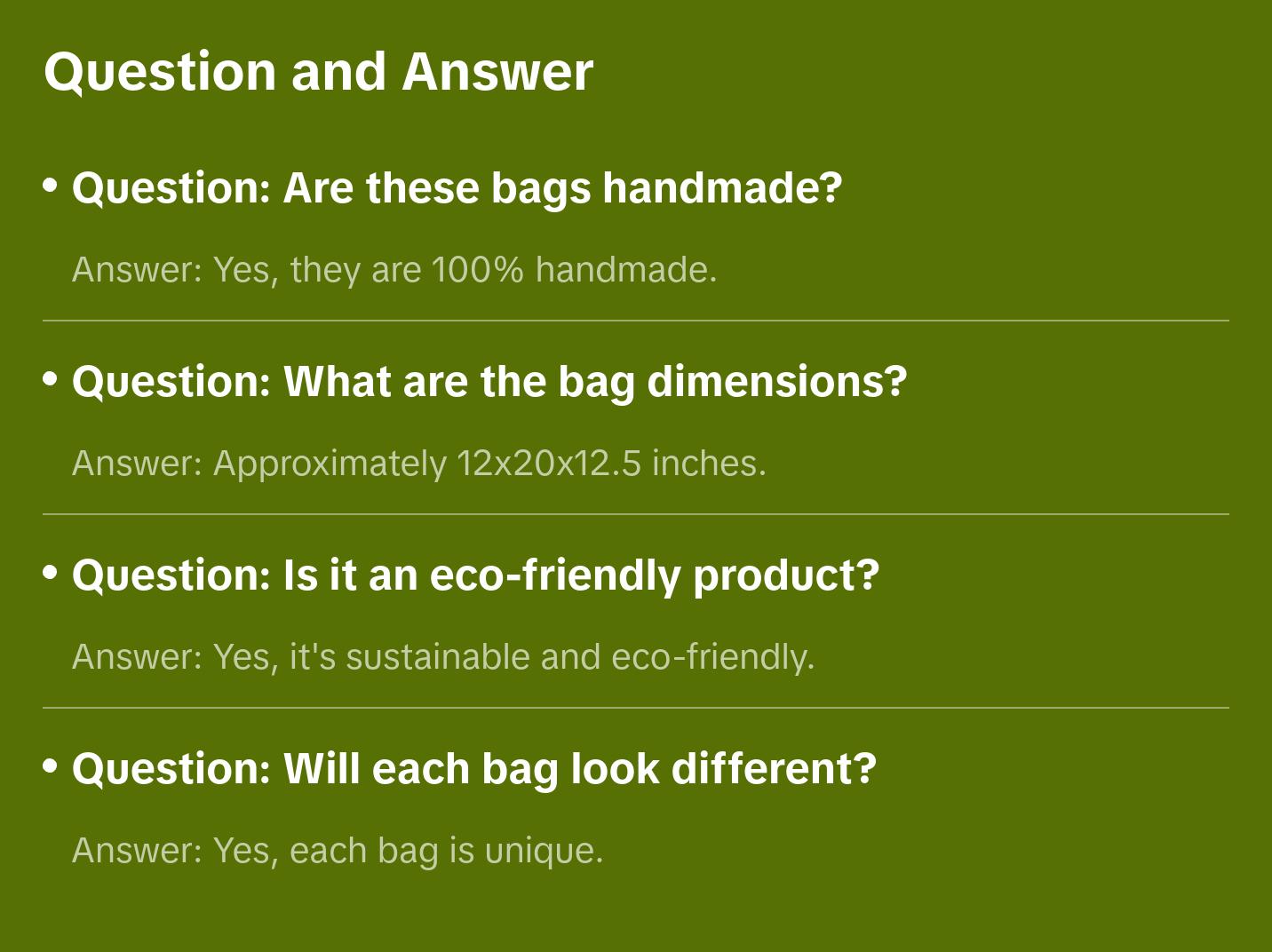This screenshot has height=952, width=1272.
Task: Click the bullet before the bag dimensions question
Action: (x=50, y=378)
